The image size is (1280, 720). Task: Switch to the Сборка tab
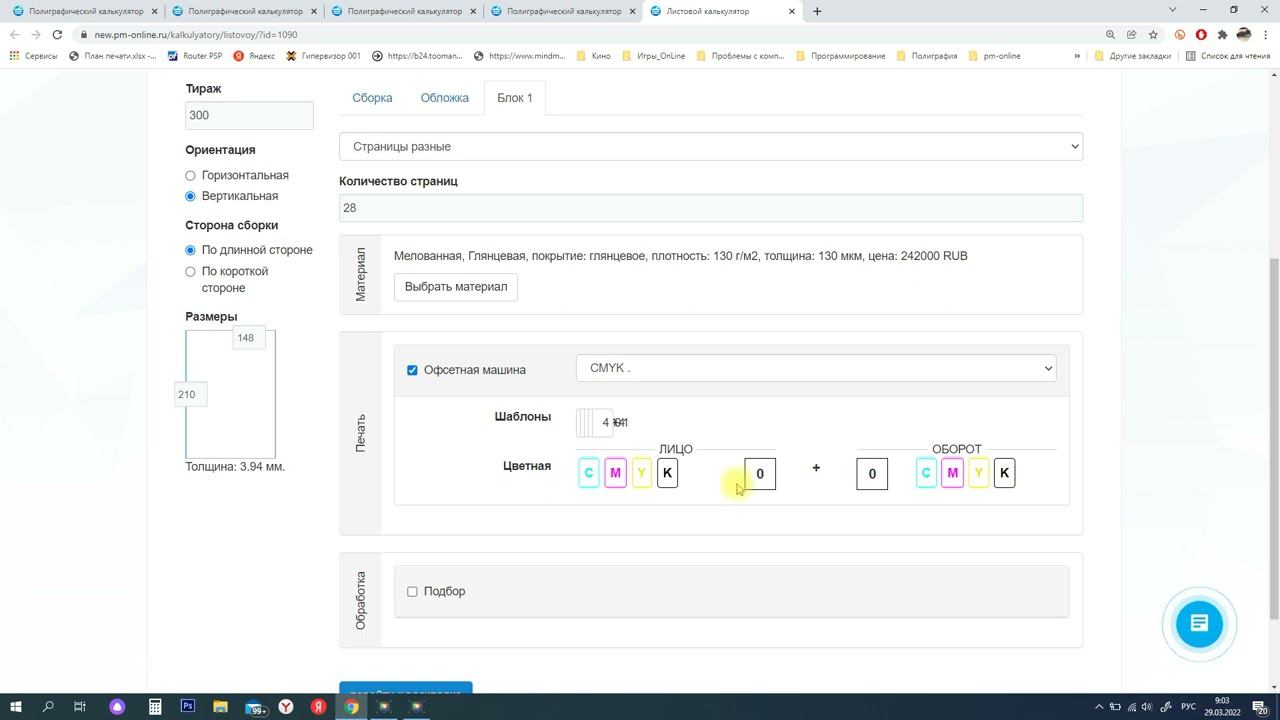tap(372, 98)
